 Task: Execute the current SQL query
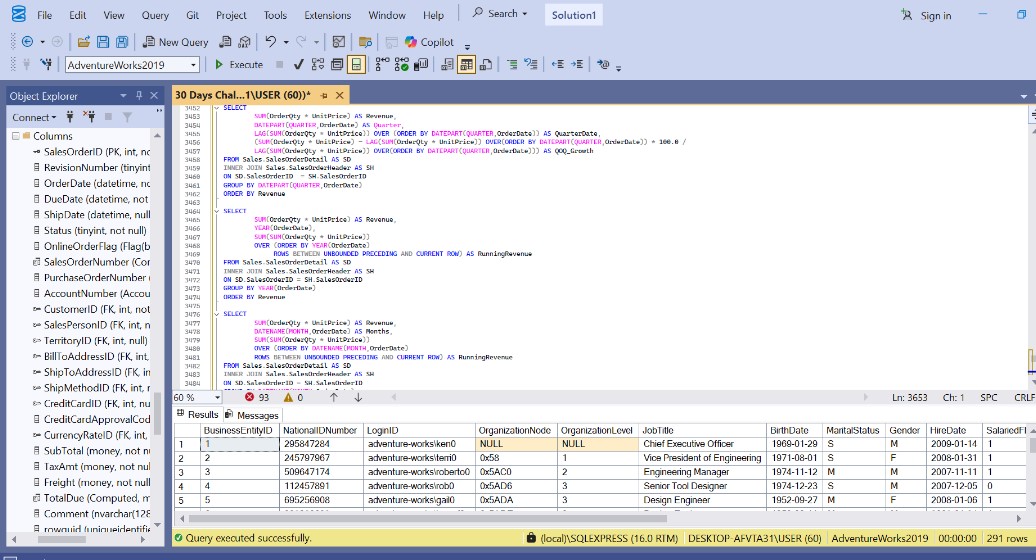[239, 65]
